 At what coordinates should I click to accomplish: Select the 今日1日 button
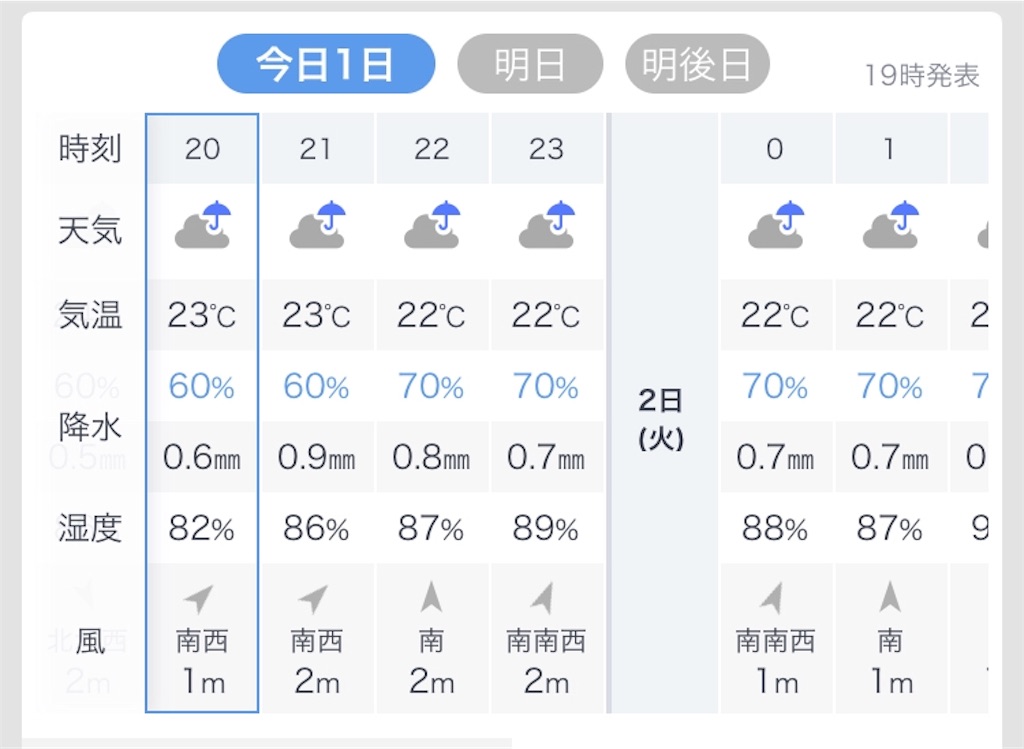327,63
